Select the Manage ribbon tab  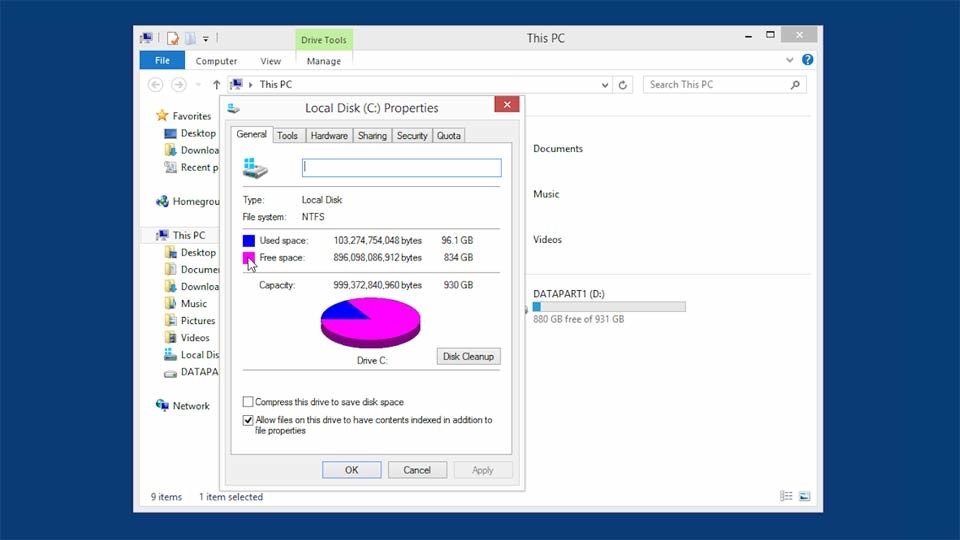pos(323,61)
